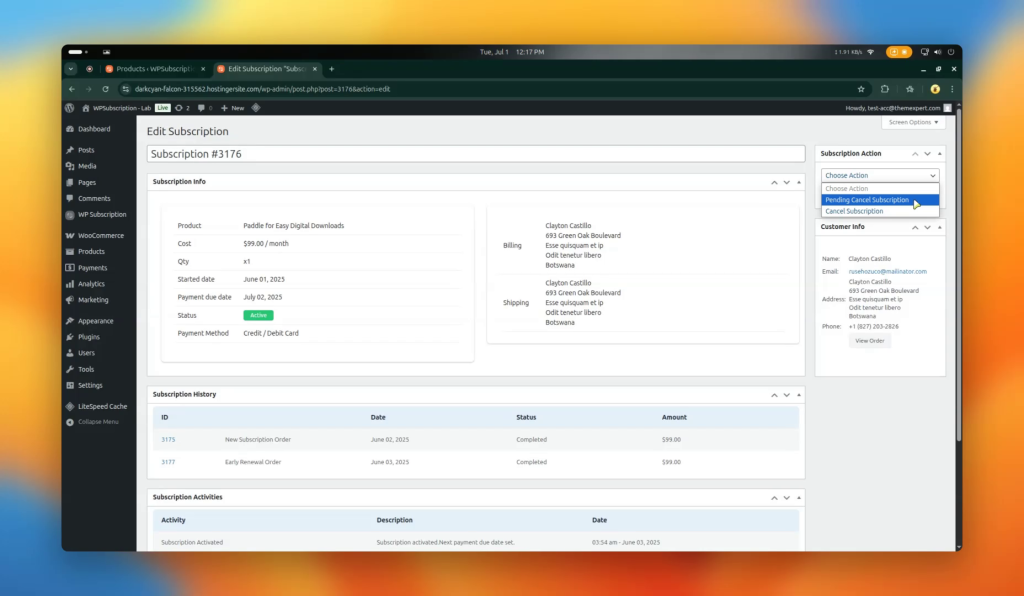Click the Analytics bar chart icon

[x=70, y=284]
